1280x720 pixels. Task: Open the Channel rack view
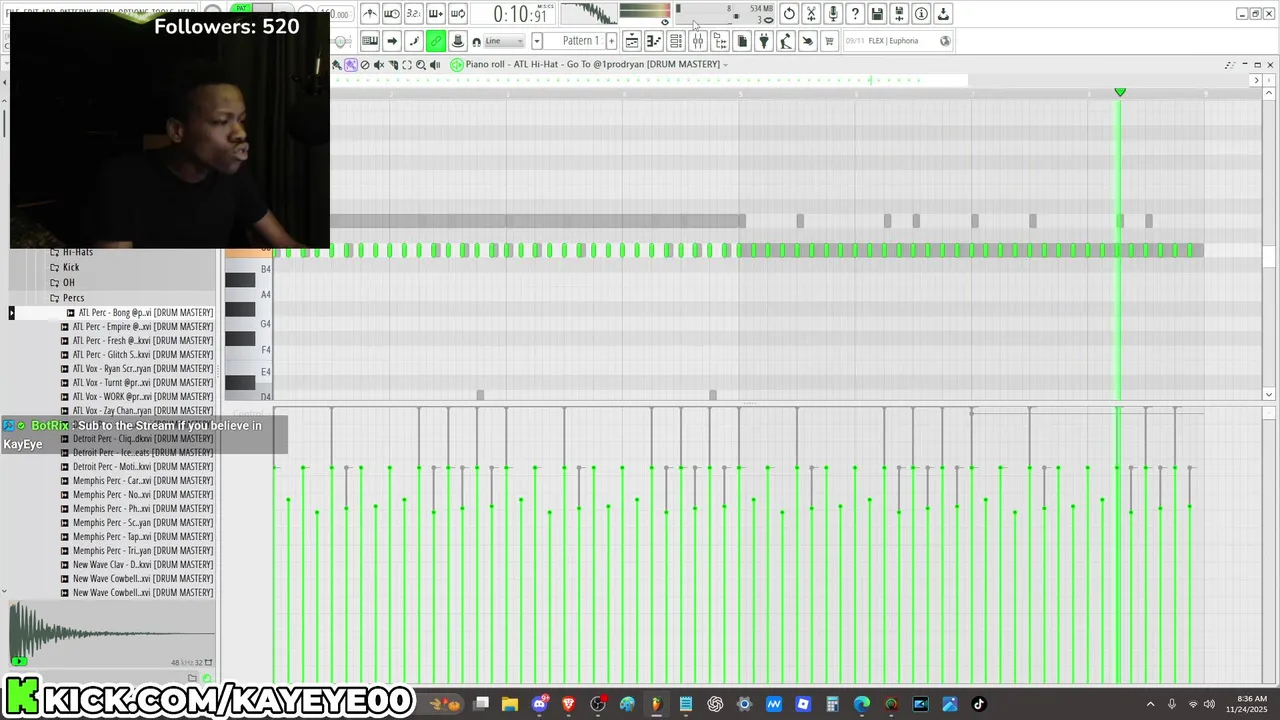tap(676, 41)
